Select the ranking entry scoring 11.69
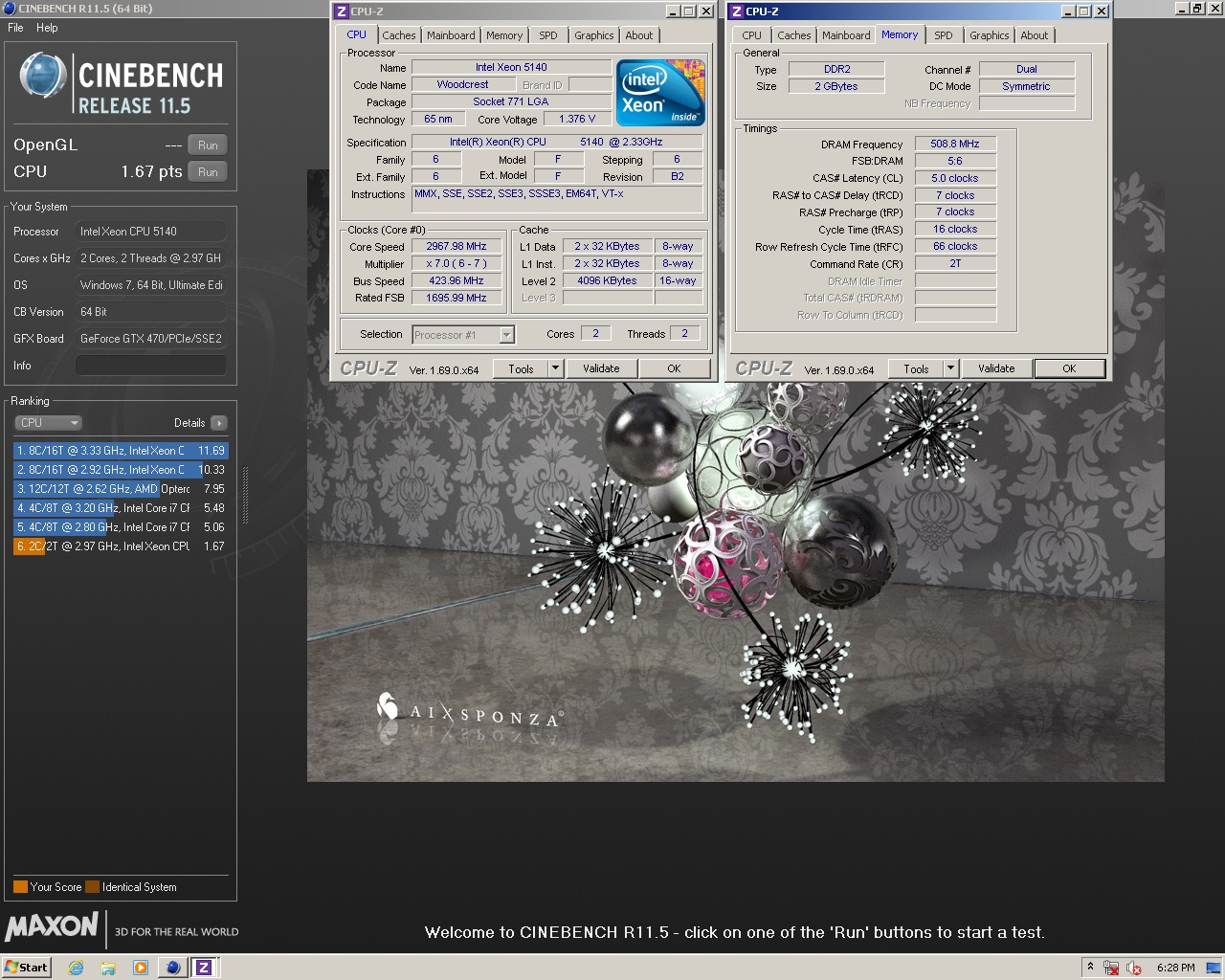This screenshot has width=1225, height=980. tap(121, 451)
